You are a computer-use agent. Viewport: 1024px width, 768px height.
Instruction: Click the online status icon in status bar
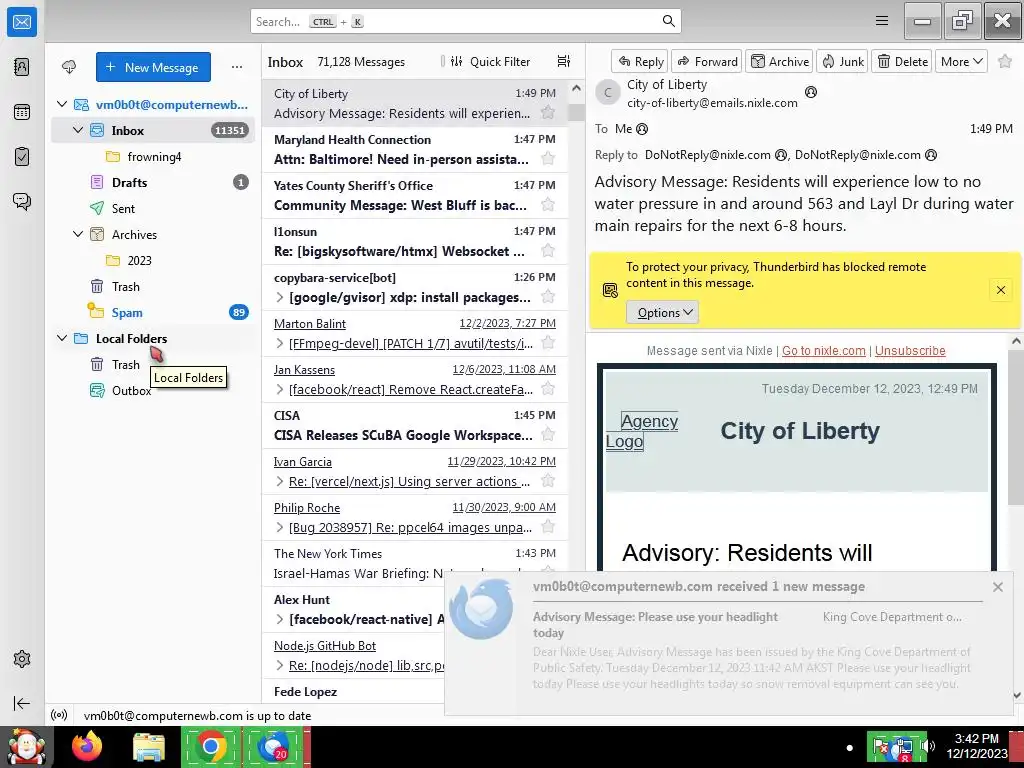(59, 715)
